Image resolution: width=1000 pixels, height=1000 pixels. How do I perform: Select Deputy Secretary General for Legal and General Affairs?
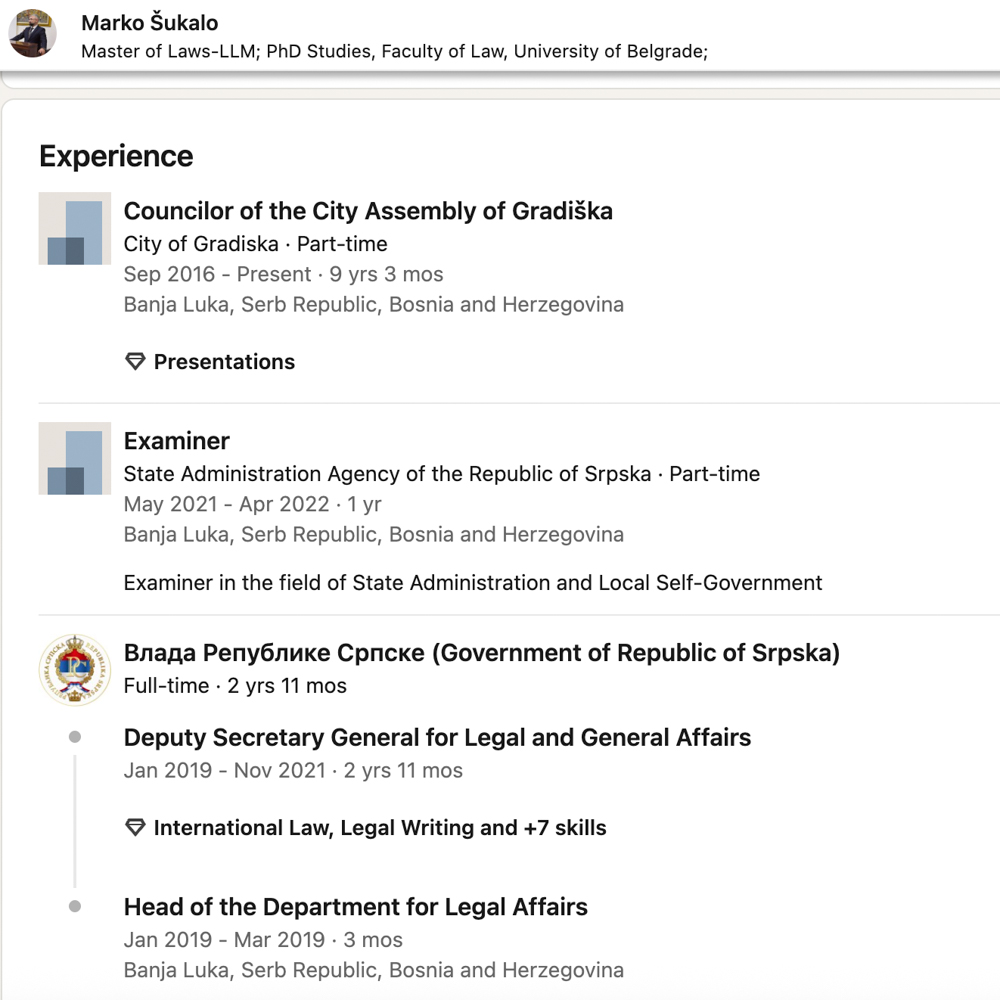coord(437,738)
